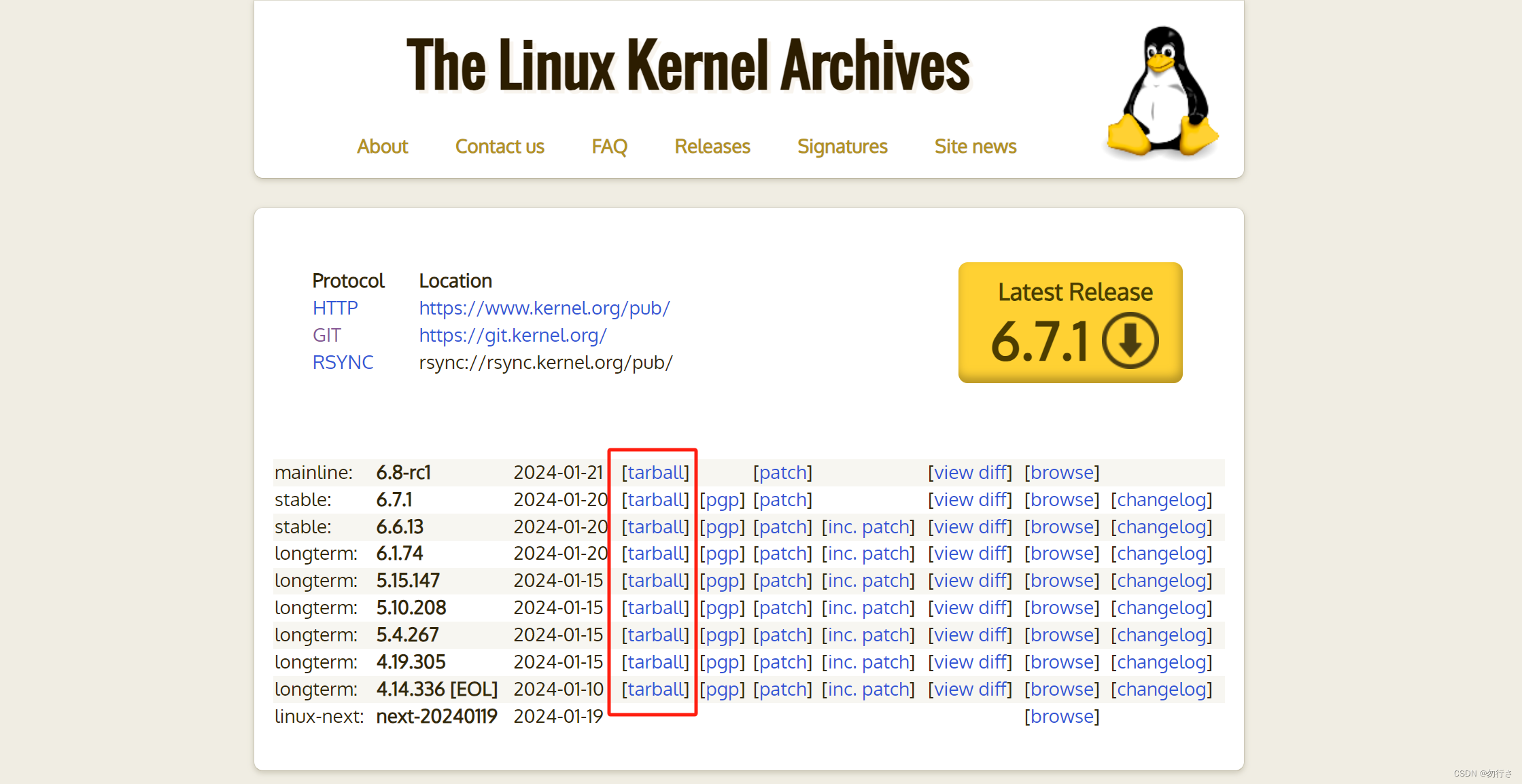Open the Signatures page
1522x784 pixels.
coord(842,147)
